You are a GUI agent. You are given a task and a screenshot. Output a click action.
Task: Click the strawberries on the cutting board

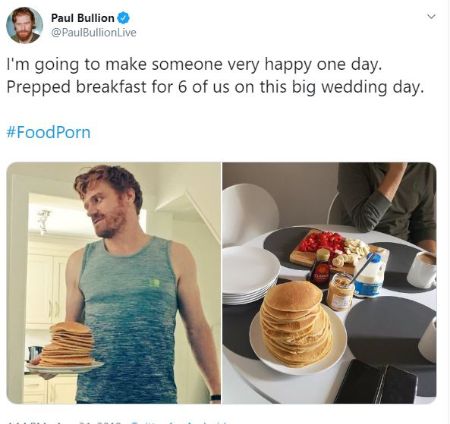[x=320, y=241]
